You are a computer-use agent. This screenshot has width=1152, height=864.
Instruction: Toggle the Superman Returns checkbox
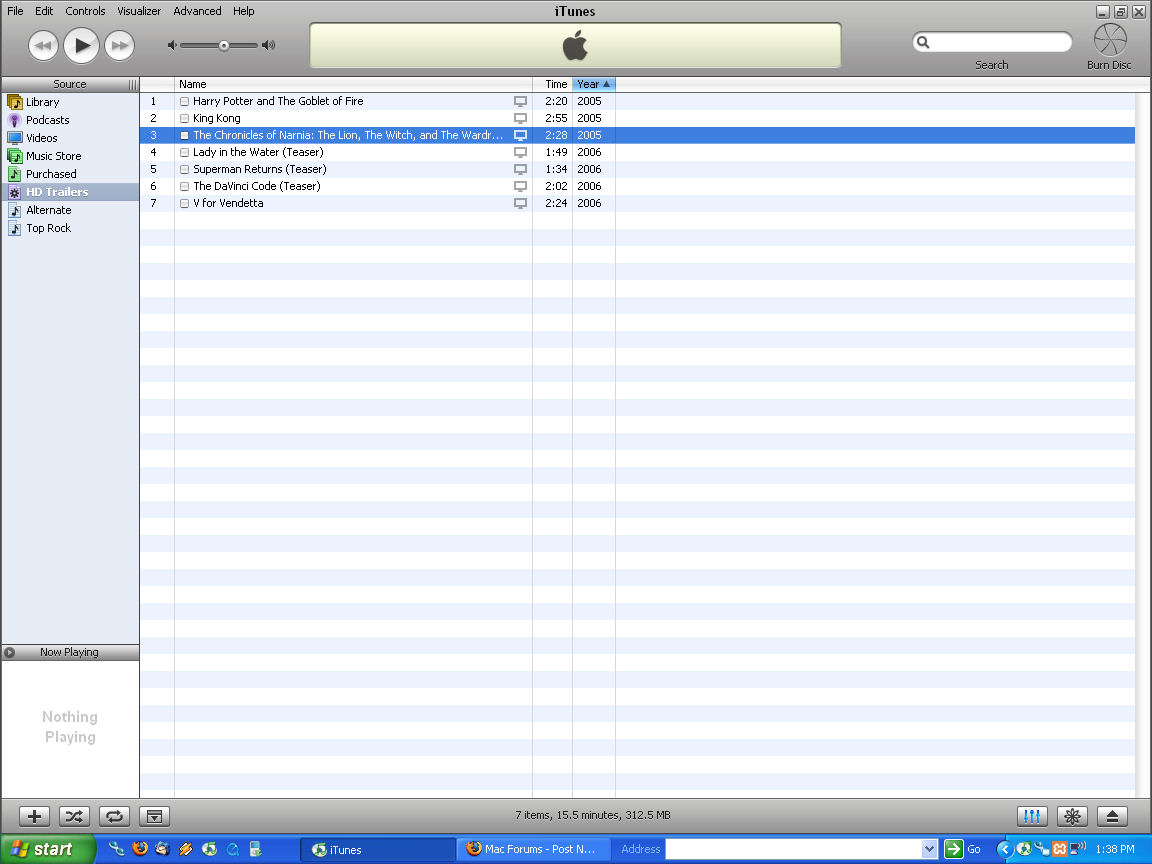184,169
